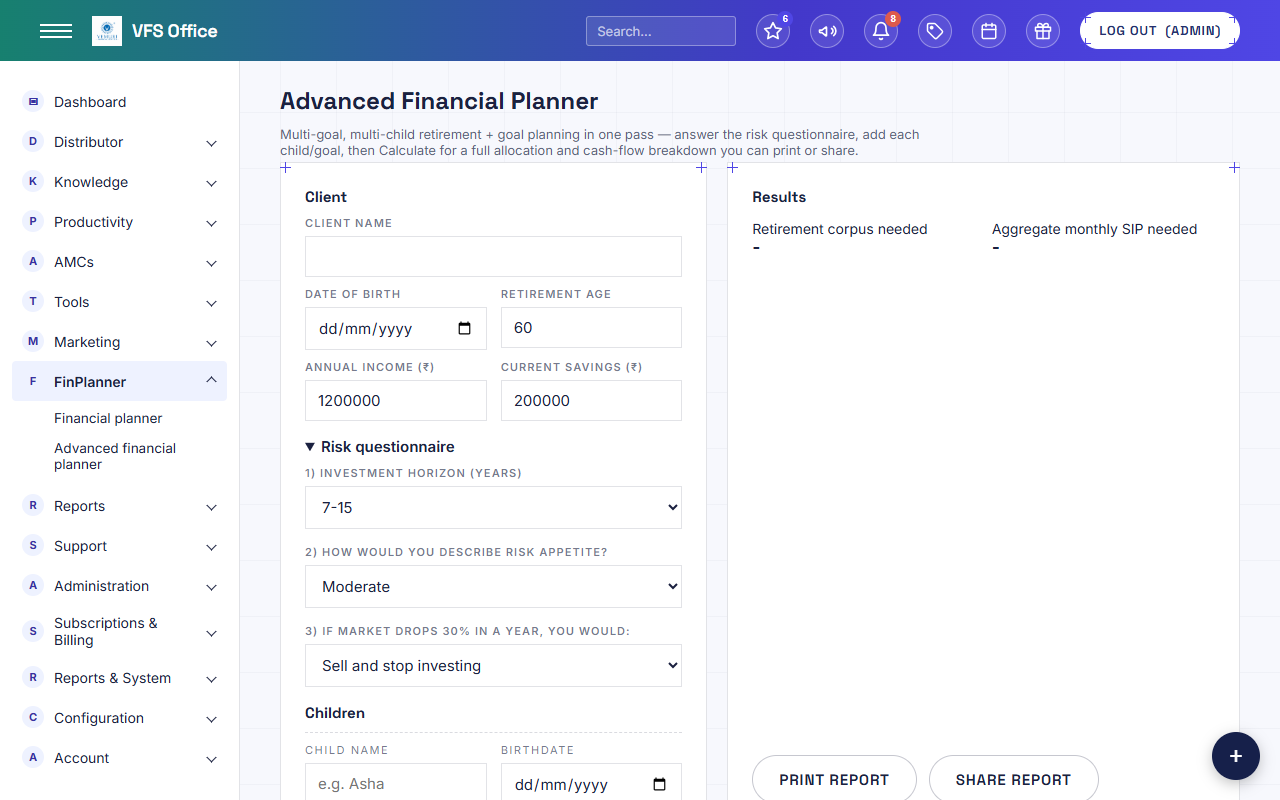Image resolution: width=1280 pixels, height=800 pixels.
Task: Expand the Tools menu chevron
Action: (211, 303)
